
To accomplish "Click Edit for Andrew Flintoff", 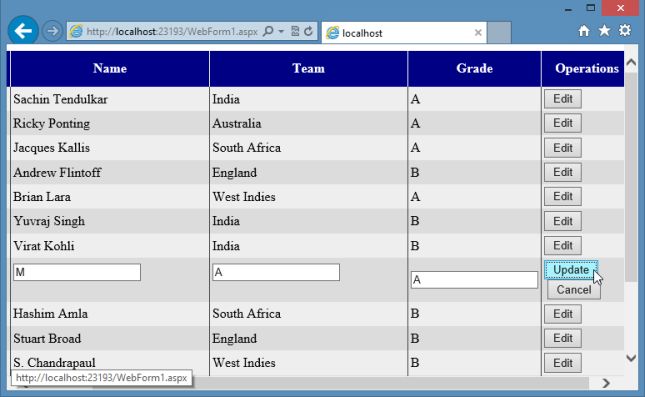I will coord(563,172).
